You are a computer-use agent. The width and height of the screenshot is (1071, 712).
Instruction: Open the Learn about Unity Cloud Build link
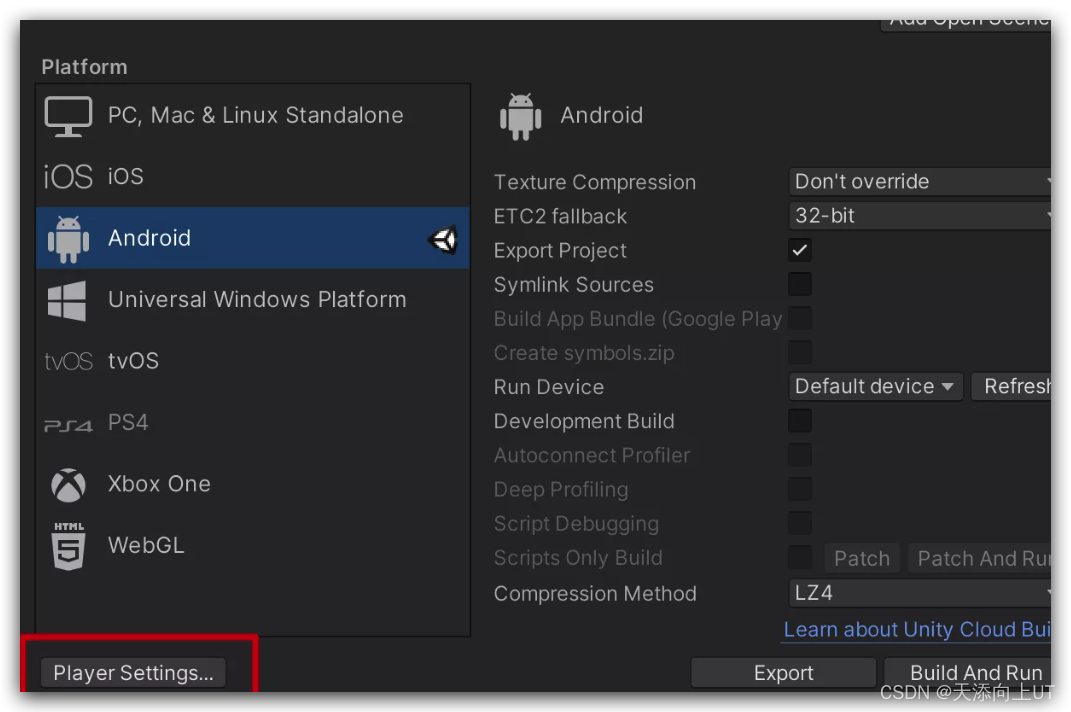coord(917,629)
